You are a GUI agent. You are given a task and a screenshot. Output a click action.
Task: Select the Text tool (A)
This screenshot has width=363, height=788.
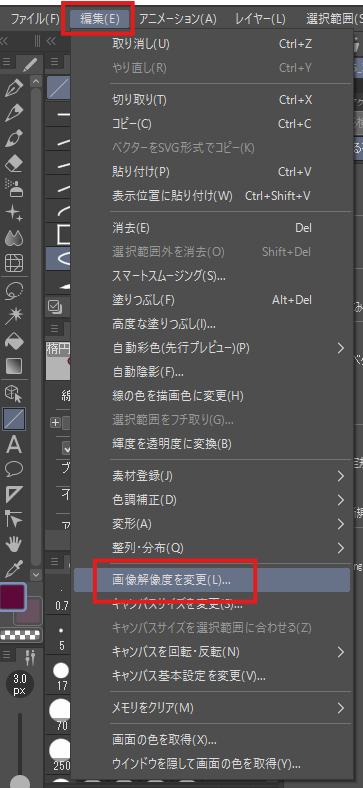(x=14, y=445)
